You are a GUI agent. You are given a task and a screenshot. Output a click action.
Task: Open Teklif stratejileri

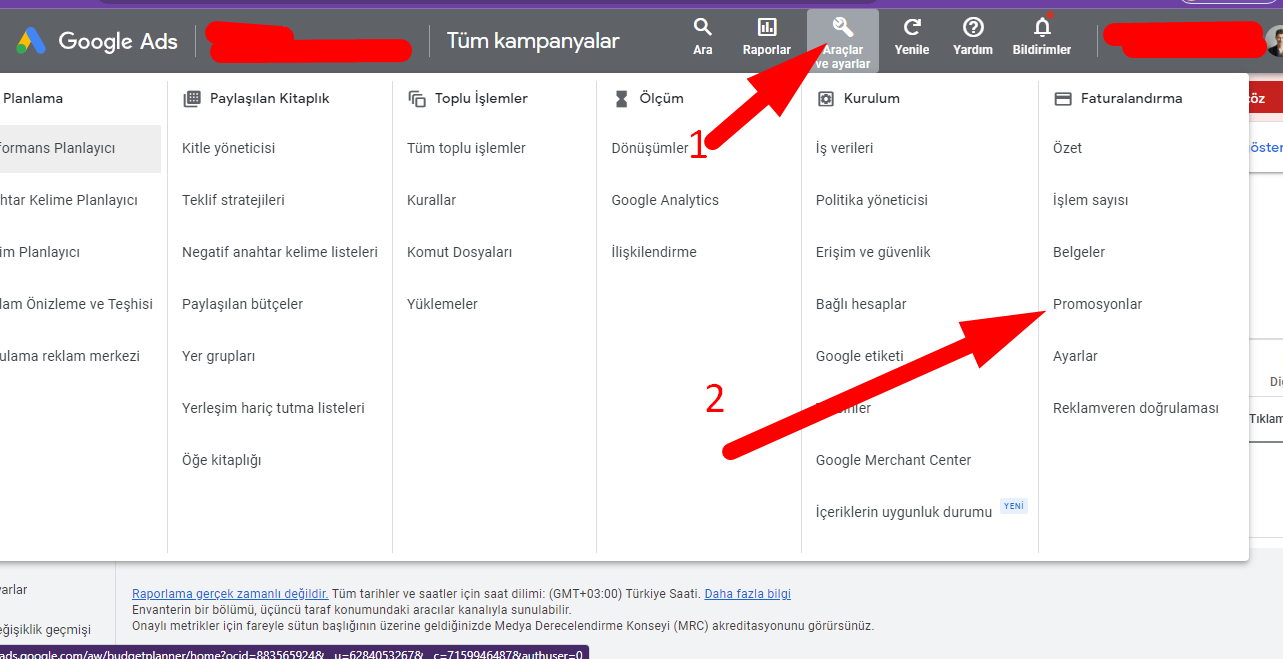(x=233, y=200)
